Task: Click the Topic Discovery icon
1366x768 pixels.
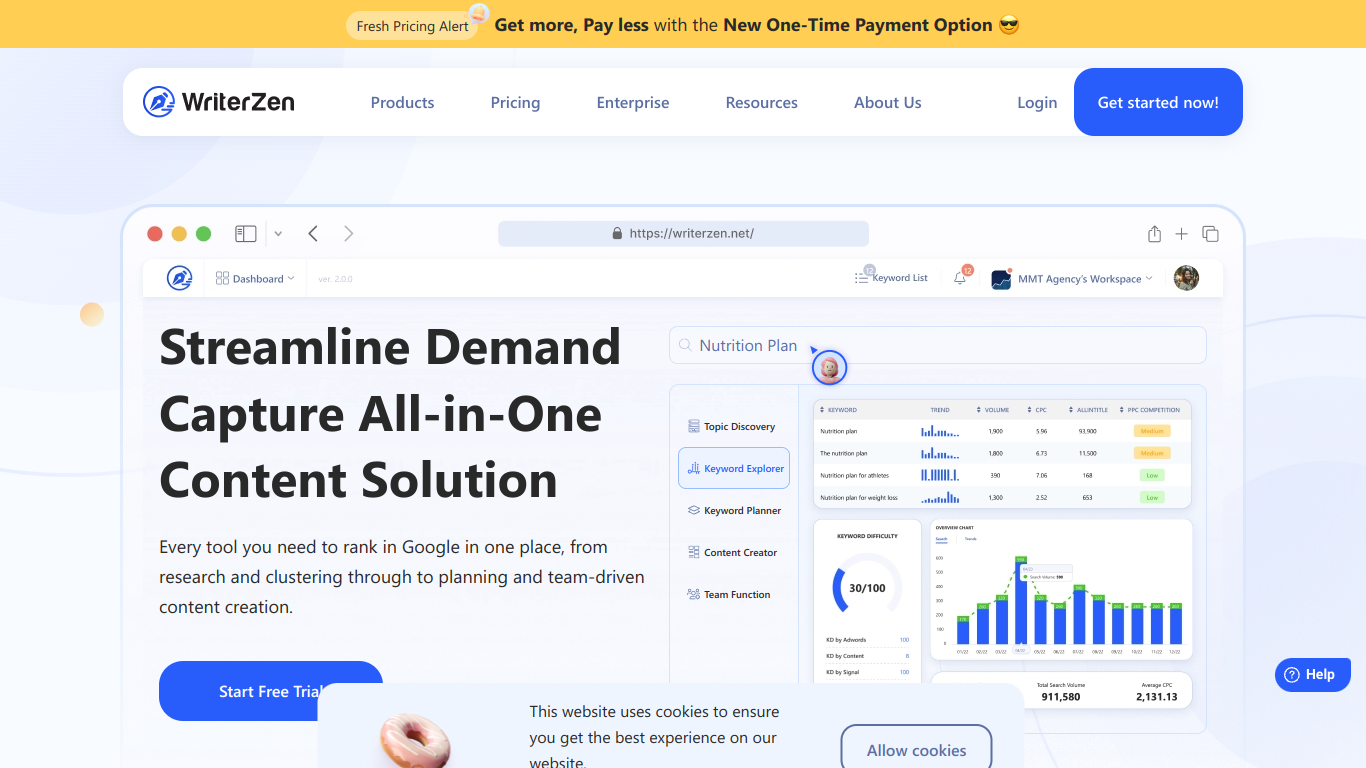Action: pos(694,426)
